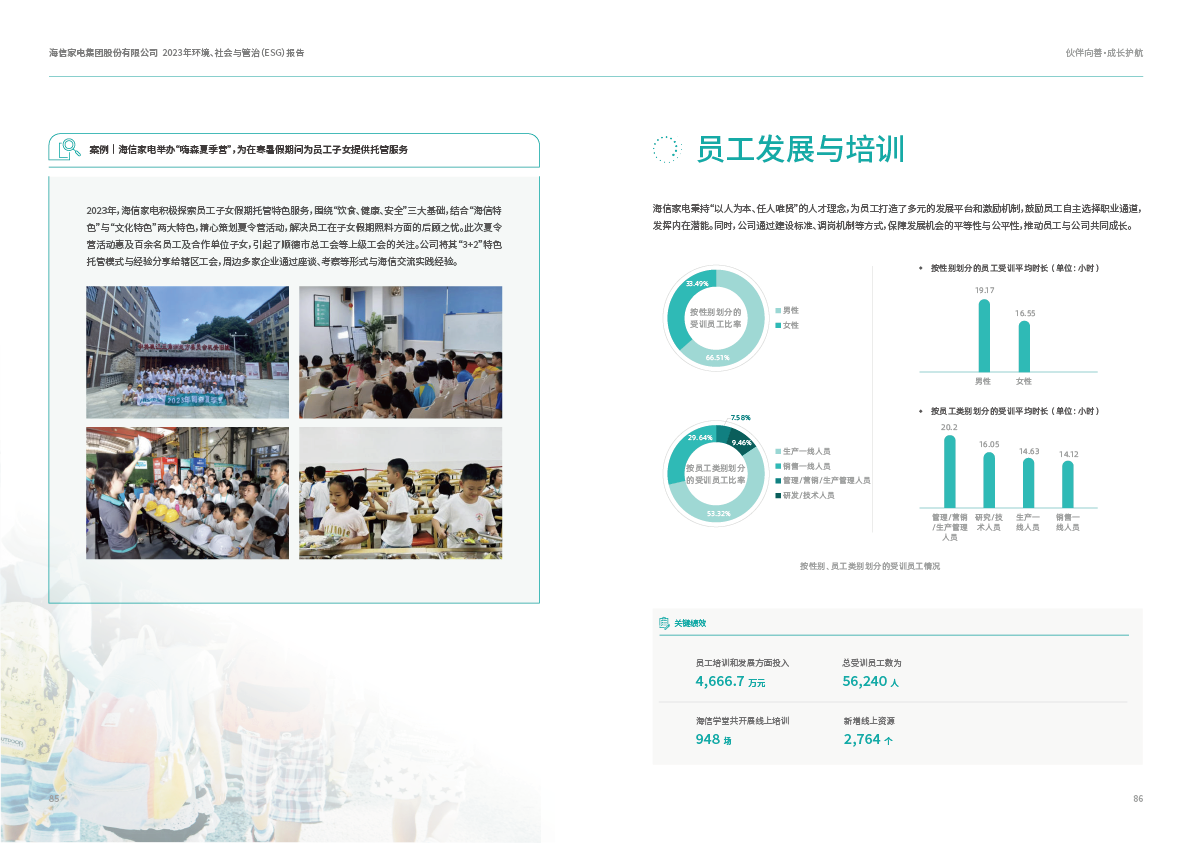
Task: Click the 女性 legend color swatch
Action: (x=778, y=326)
